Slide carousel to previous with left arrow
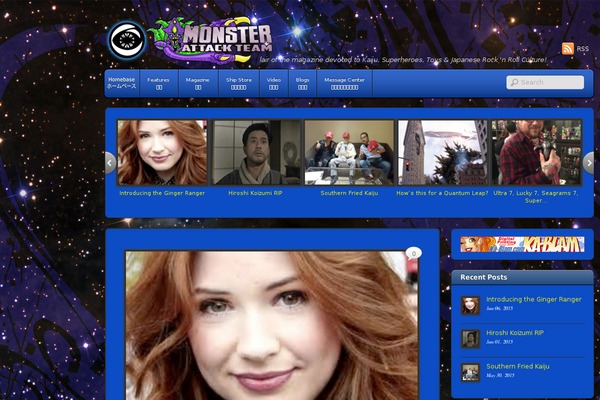This screenshot has width=600, height=400. click(x=110, y=163)
